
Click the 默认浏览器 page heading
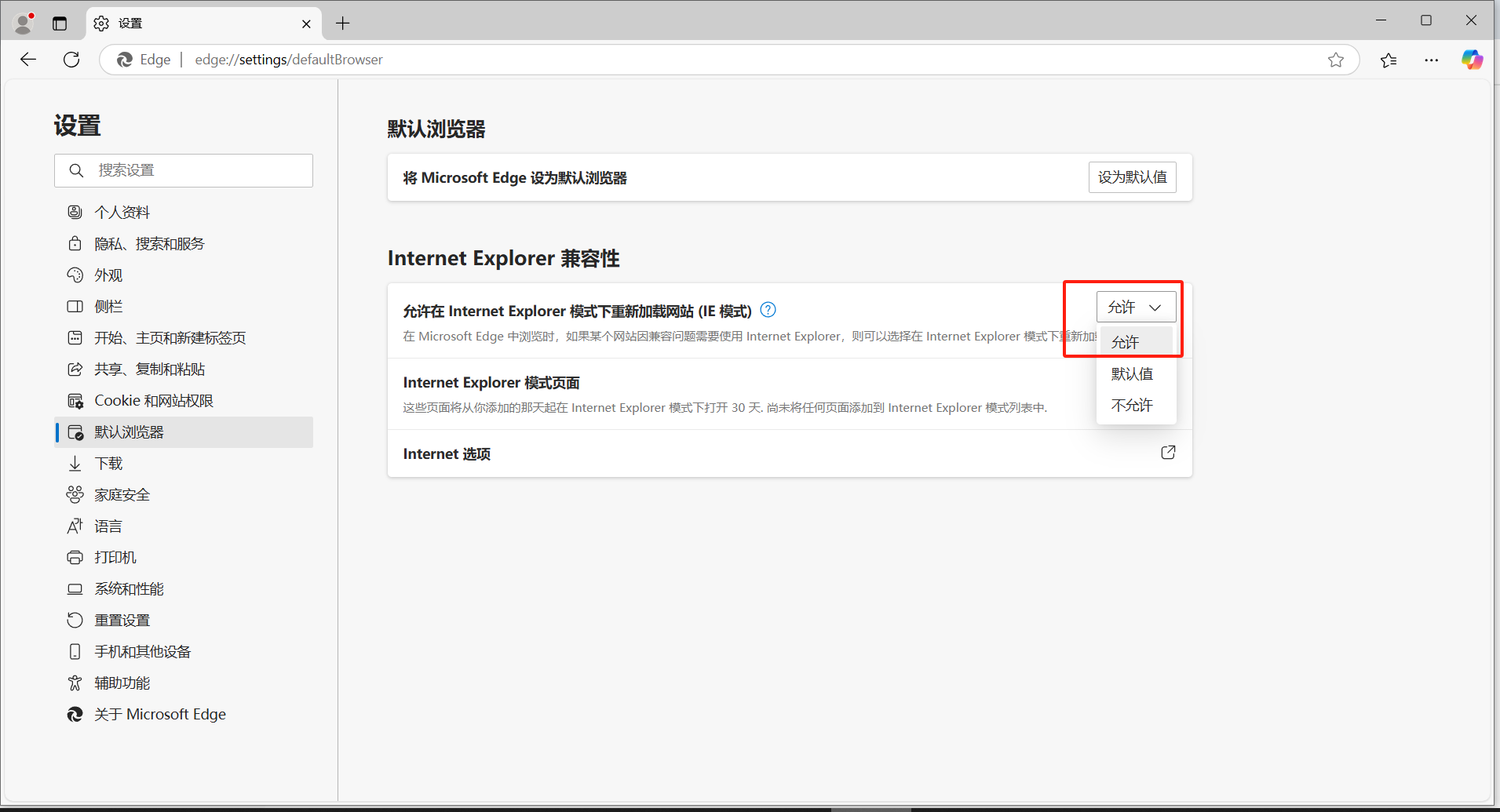coord(436,129)
